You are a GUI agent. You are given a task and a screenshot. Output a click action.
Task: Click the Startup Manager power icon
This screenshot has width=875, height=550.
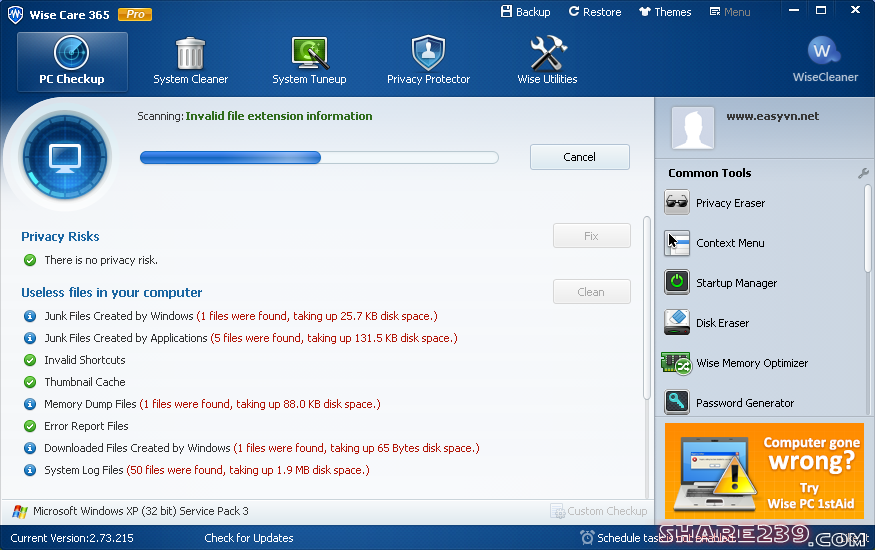coord(677,282)
